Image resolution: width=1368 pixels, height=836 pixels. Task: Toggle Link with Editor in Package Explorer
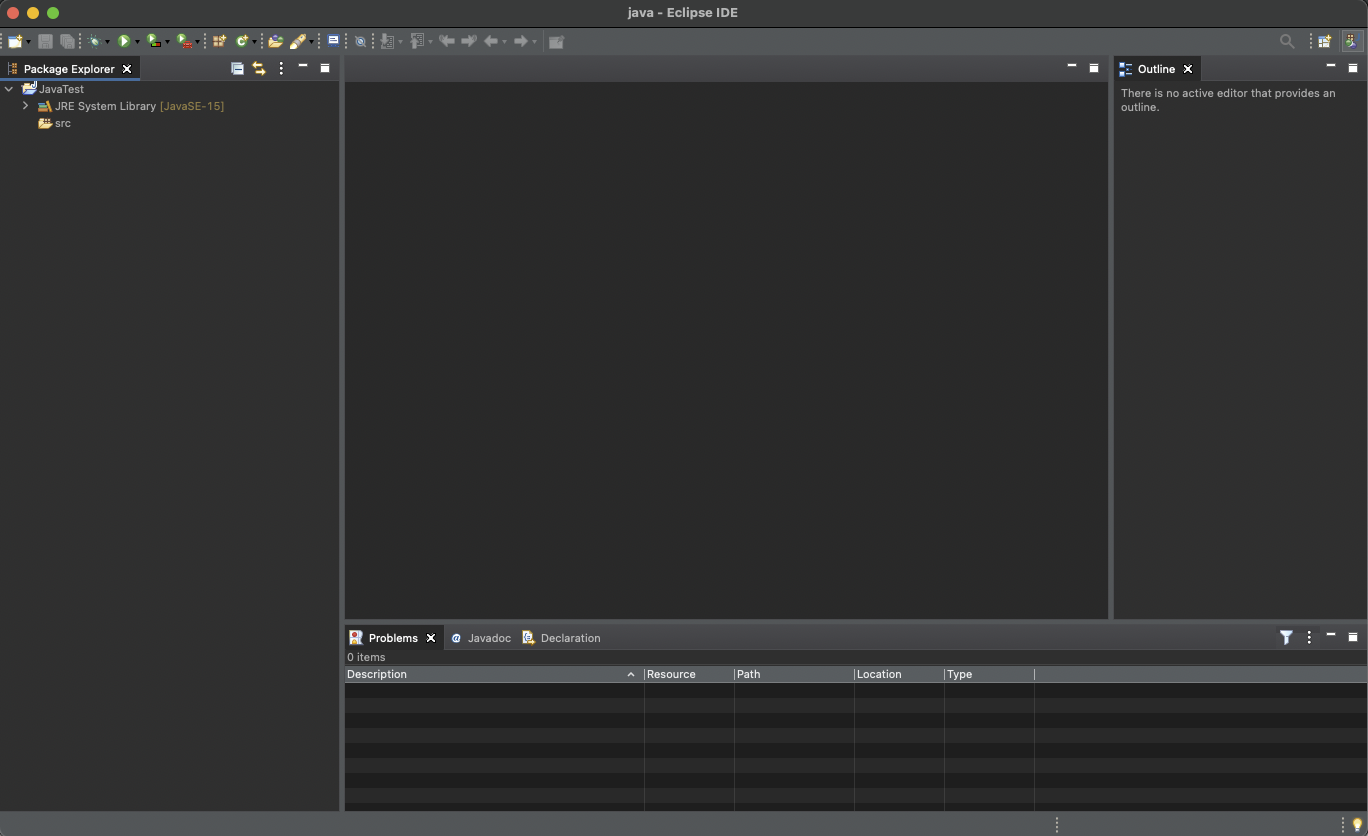click(x=259, y=68)
